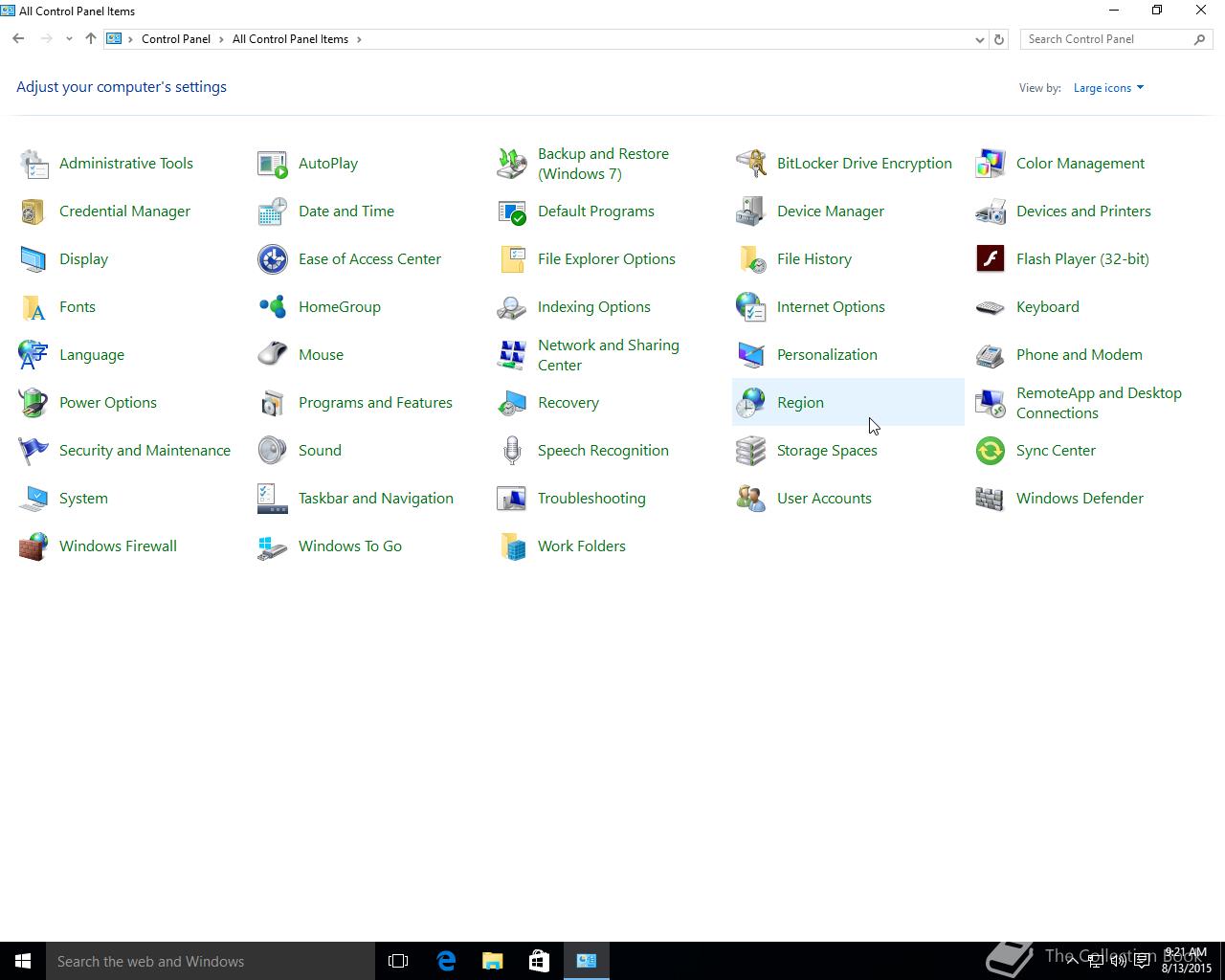
Task: Open the BitLocker Drive Encryption icon
Action: click(751, 164)
